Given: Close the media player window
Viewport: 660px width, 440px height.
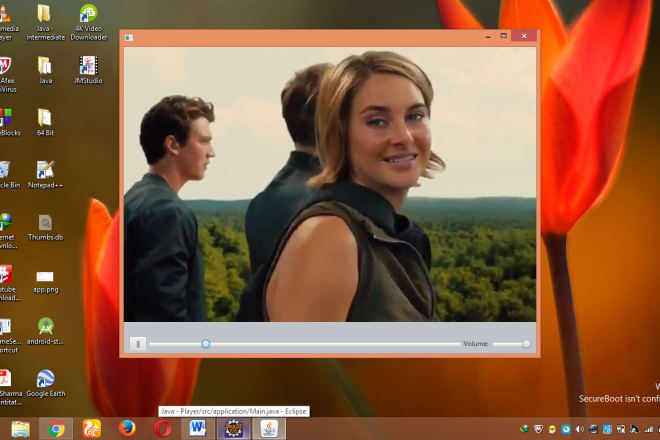Looking at the screenshot, I should pos(524,36).
